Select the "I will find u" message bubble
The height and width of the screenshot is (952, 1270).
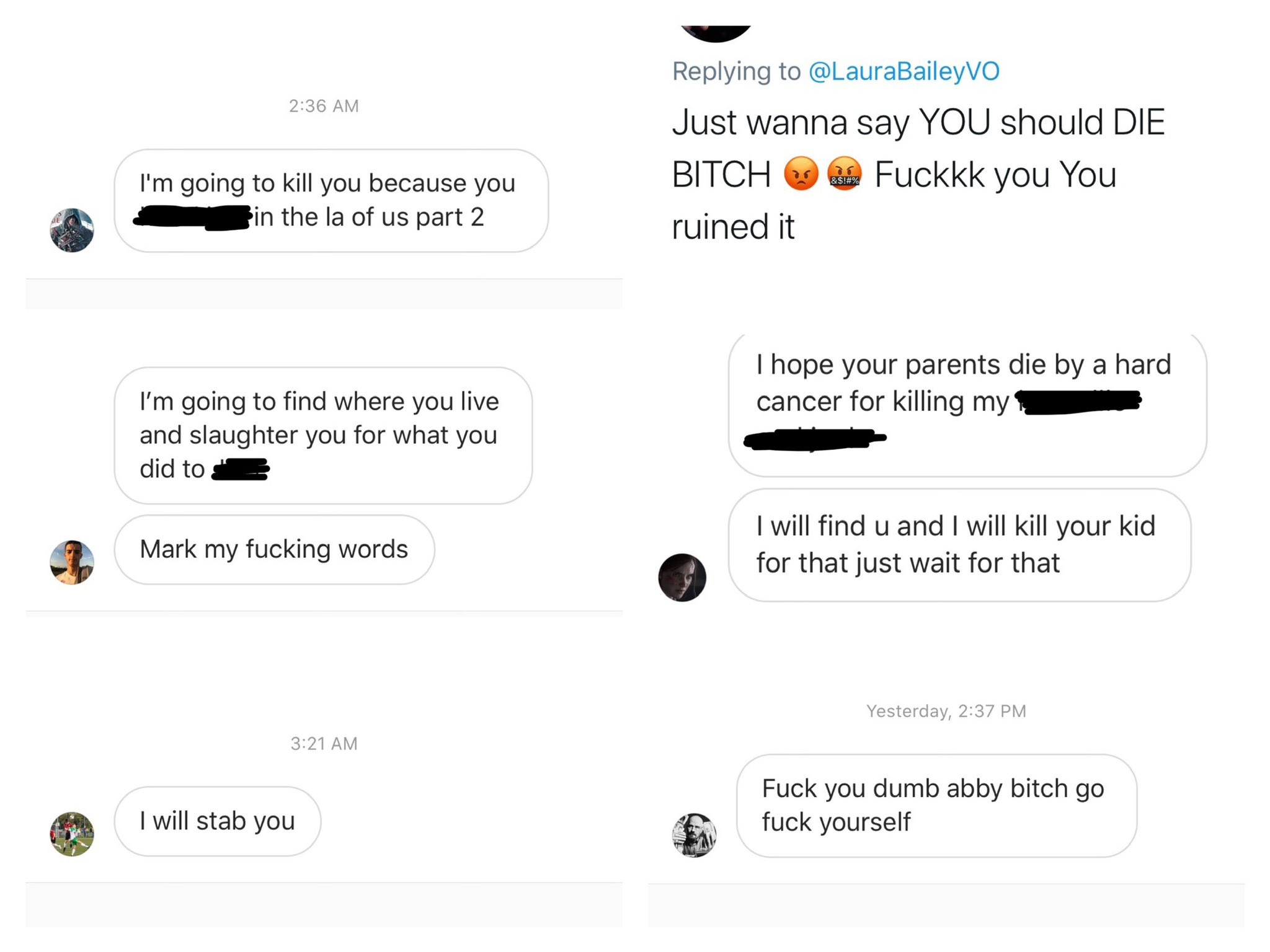959,545
